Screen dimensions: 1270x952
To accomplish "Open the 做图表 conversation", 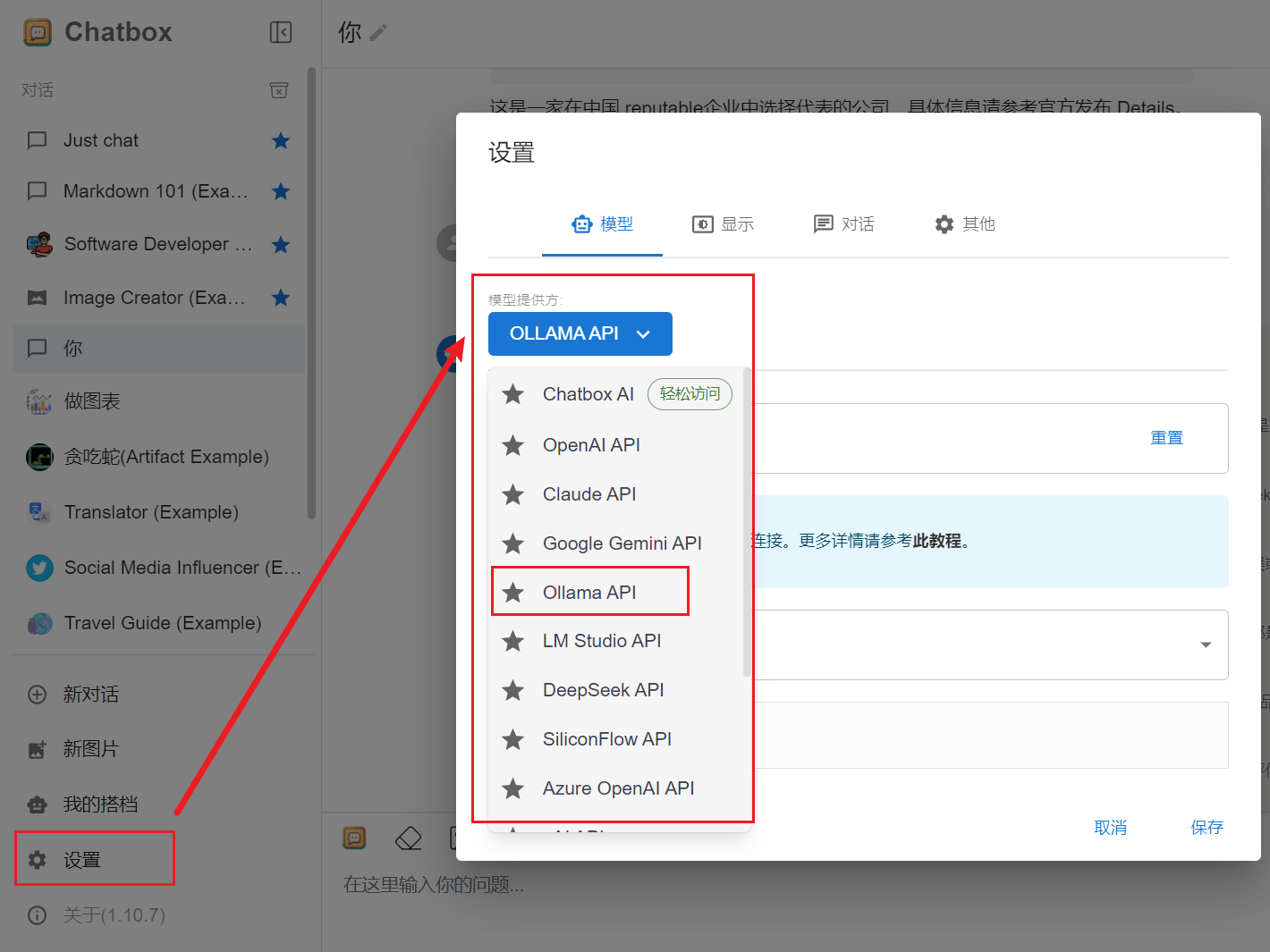I will pyautogui.click(x=158, y=401).
